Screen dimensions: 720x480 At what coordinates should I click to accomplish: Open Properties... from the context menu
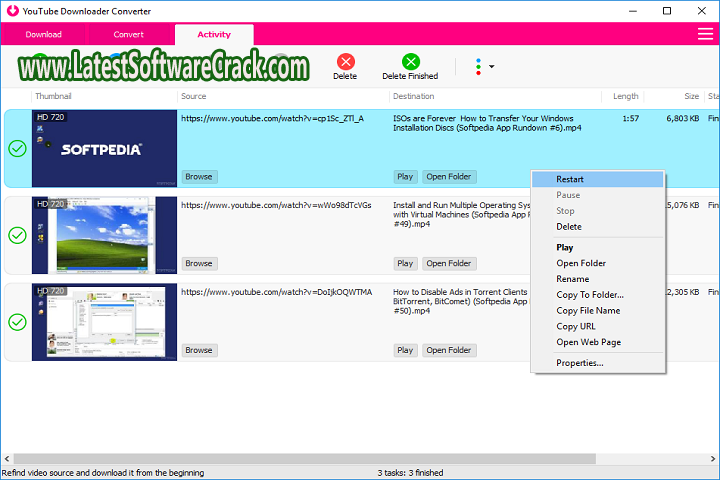[x=579, y=363]
